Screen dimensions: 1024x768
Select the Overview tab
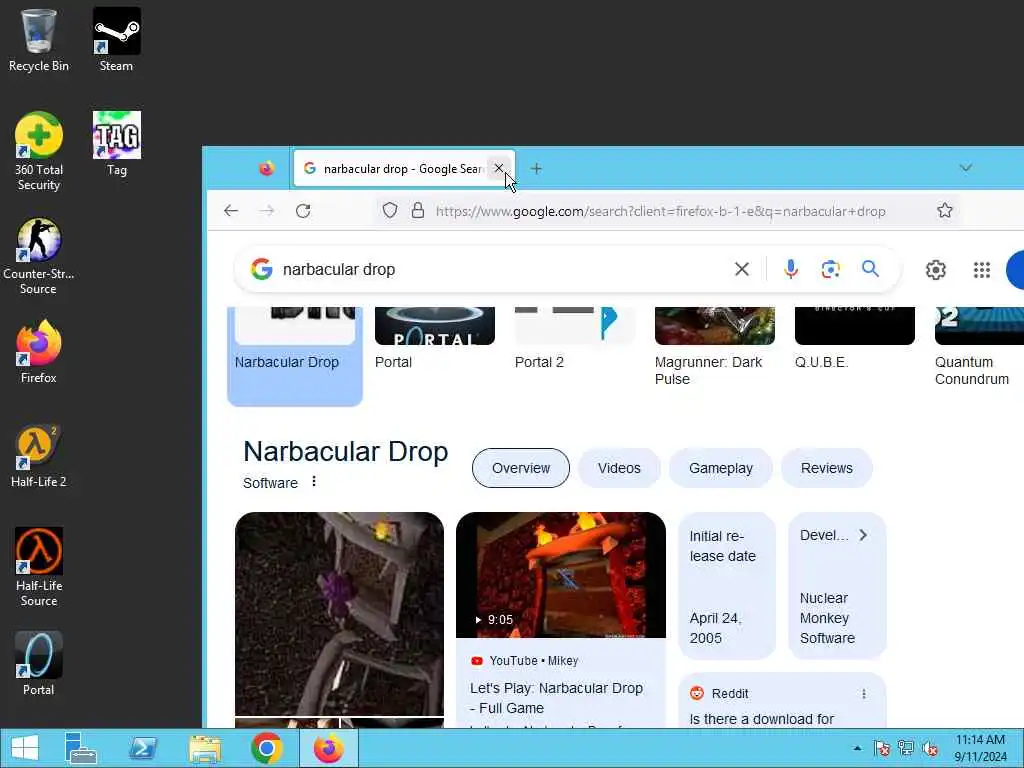tap(520, 468)
